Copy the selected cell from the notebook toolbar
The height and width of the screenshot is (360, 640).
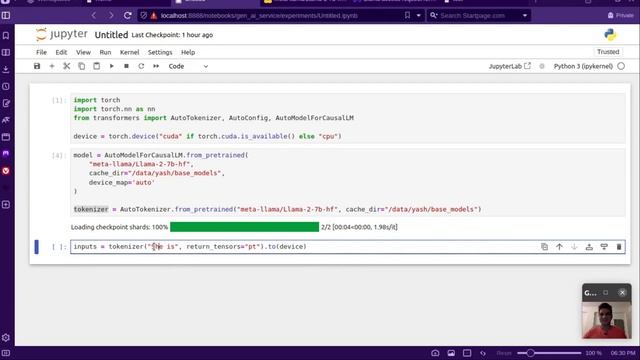[x=82, y=66]
